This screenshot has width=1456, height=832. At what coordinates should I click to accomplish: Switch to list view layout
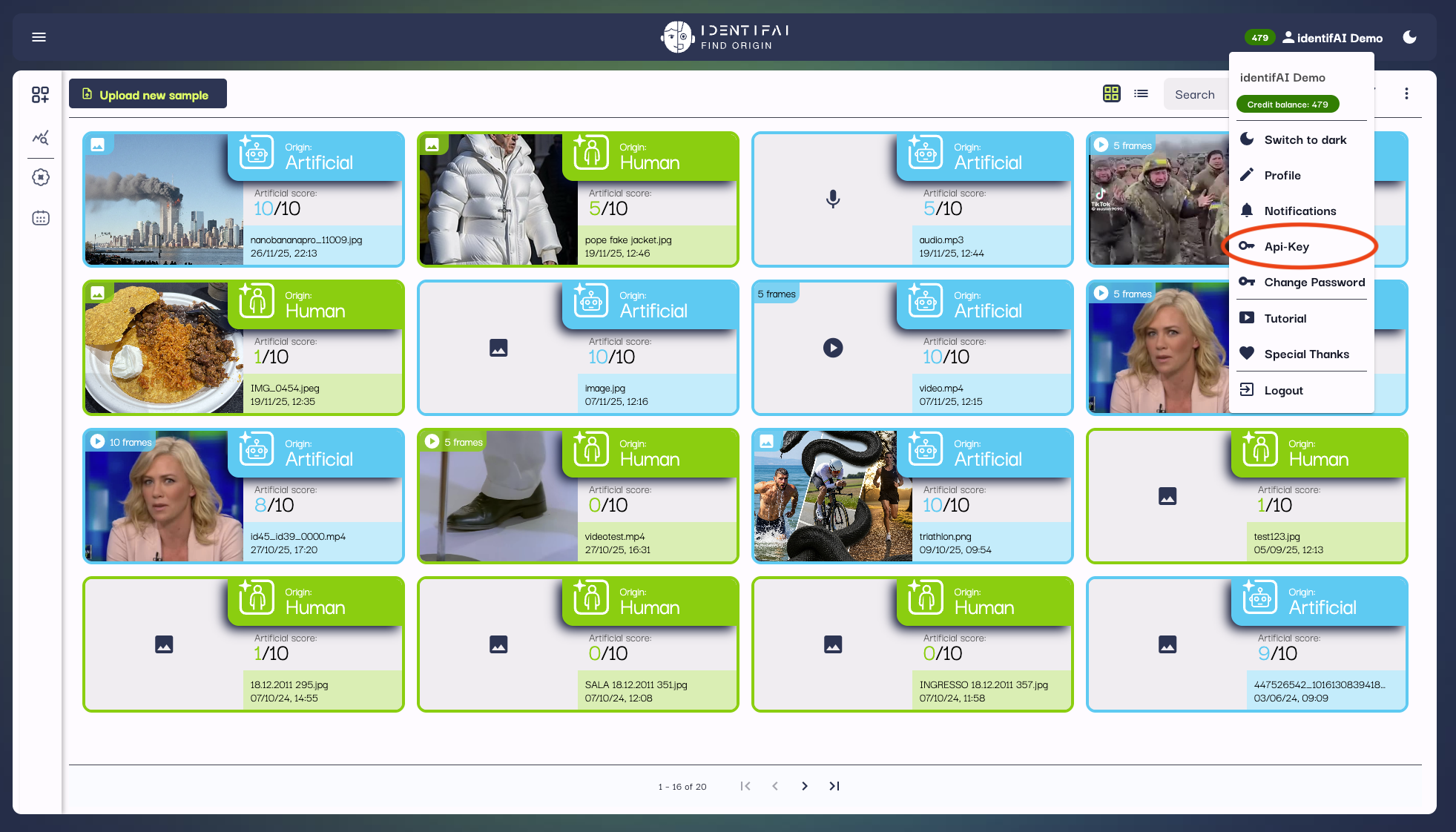[1141, 93]
